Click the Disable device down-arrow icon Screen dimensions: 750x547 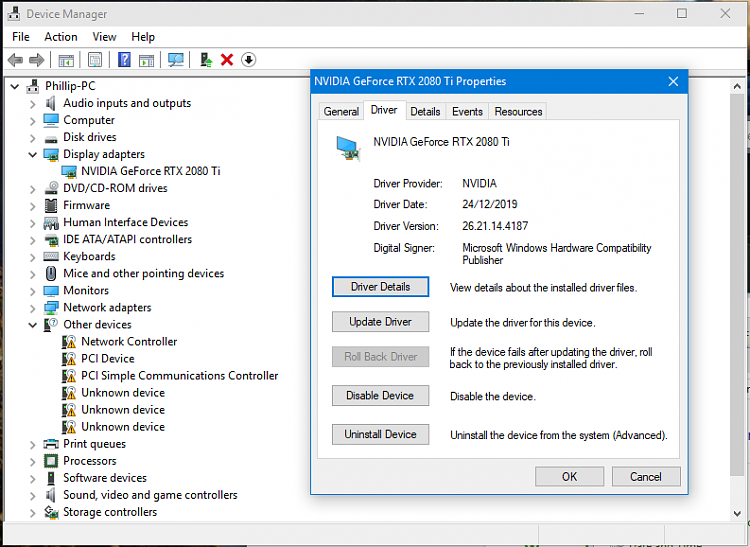[x=248, y=60]
